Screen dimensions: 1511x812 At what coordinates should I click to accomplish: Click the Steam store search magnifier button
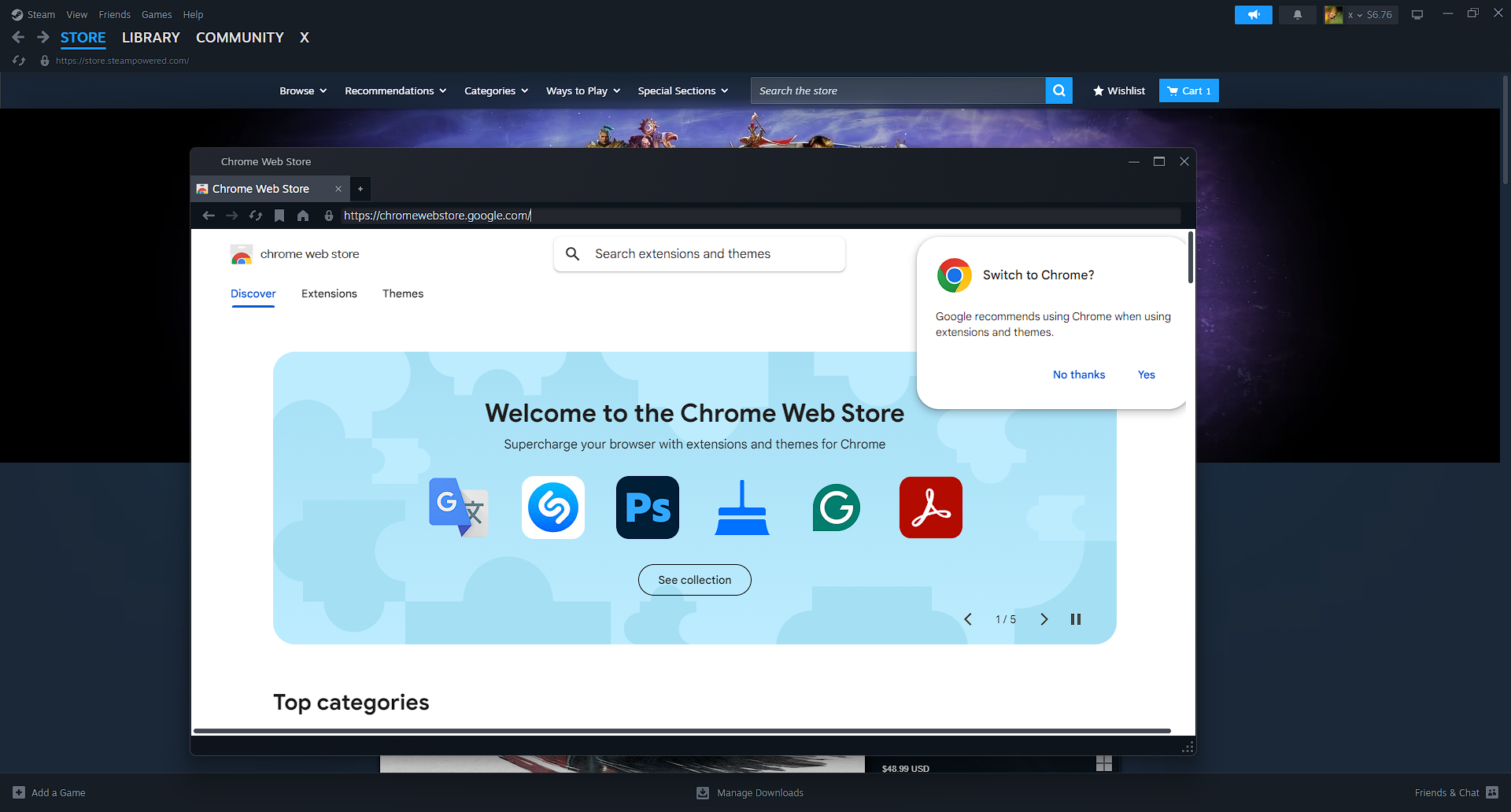point(1059,90)
